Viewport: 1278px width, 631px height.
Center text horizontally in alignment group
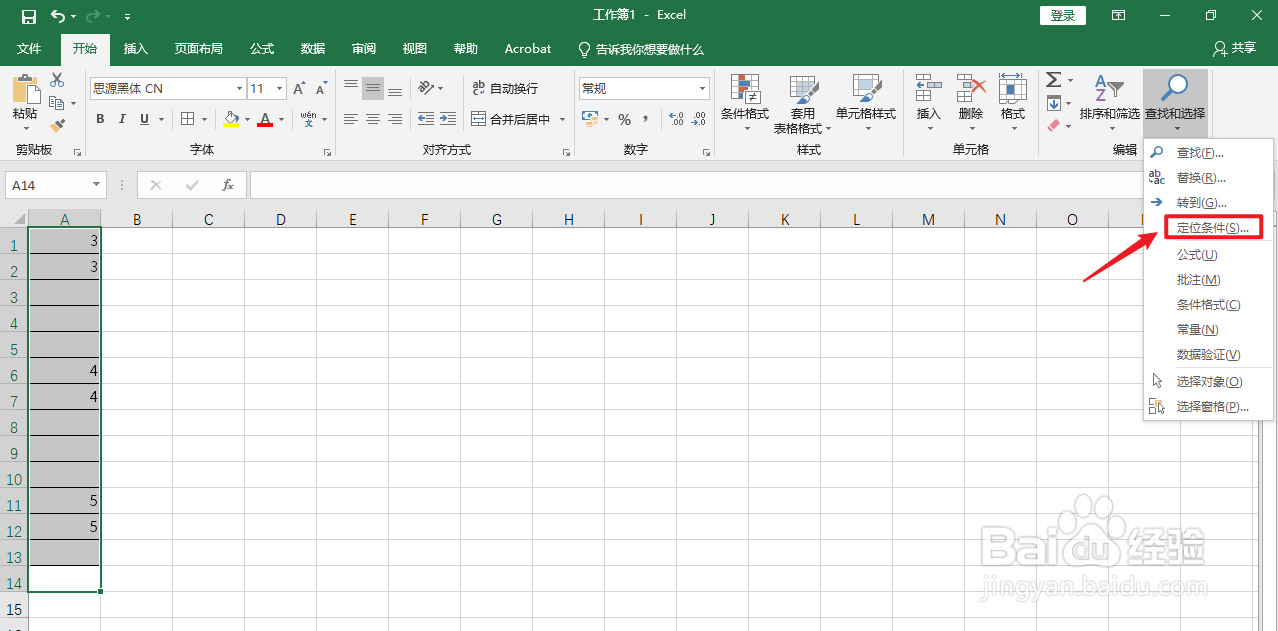(x=373, y=119)
